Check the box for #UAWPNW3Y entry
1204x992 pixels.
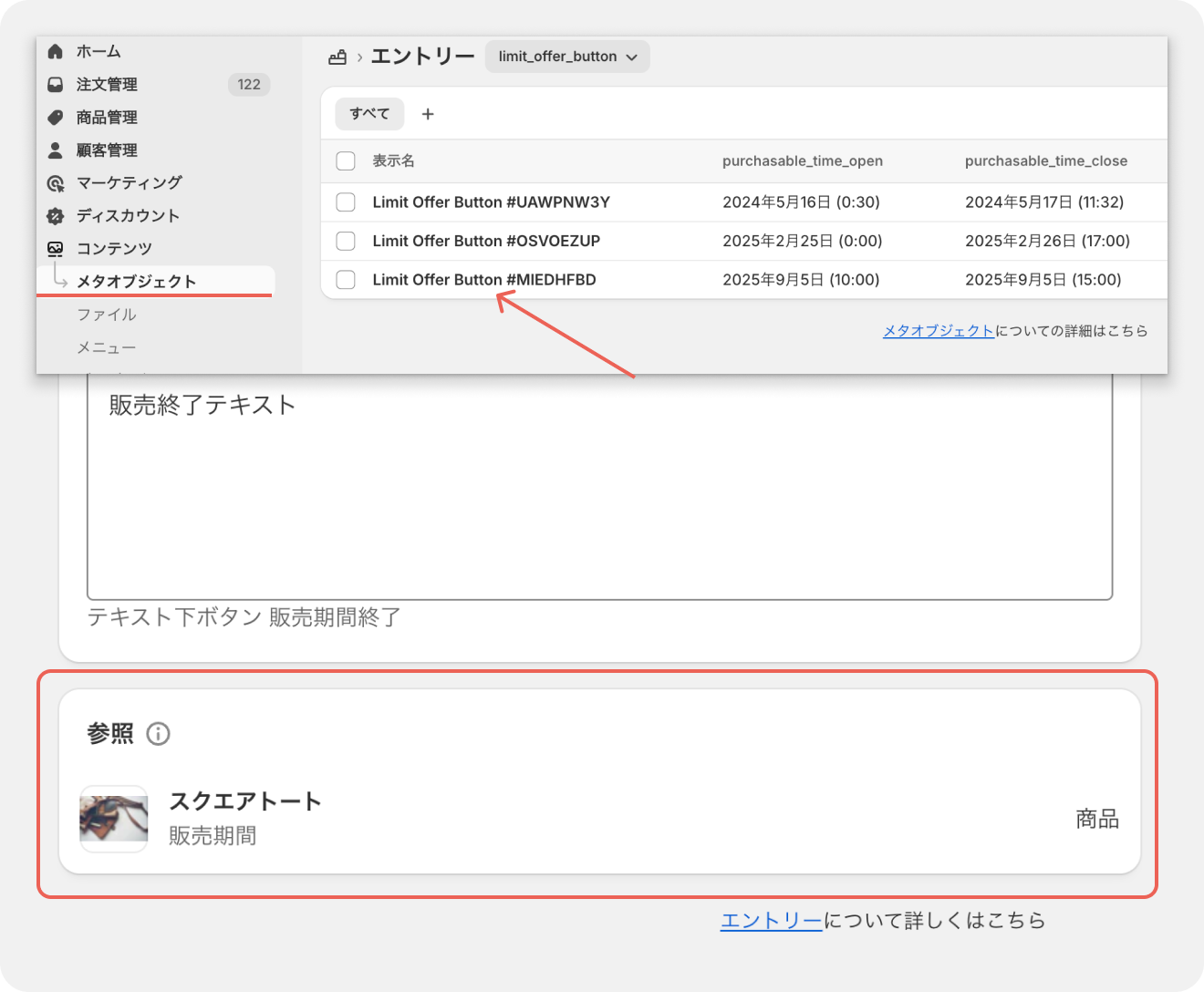click(346, 202)
